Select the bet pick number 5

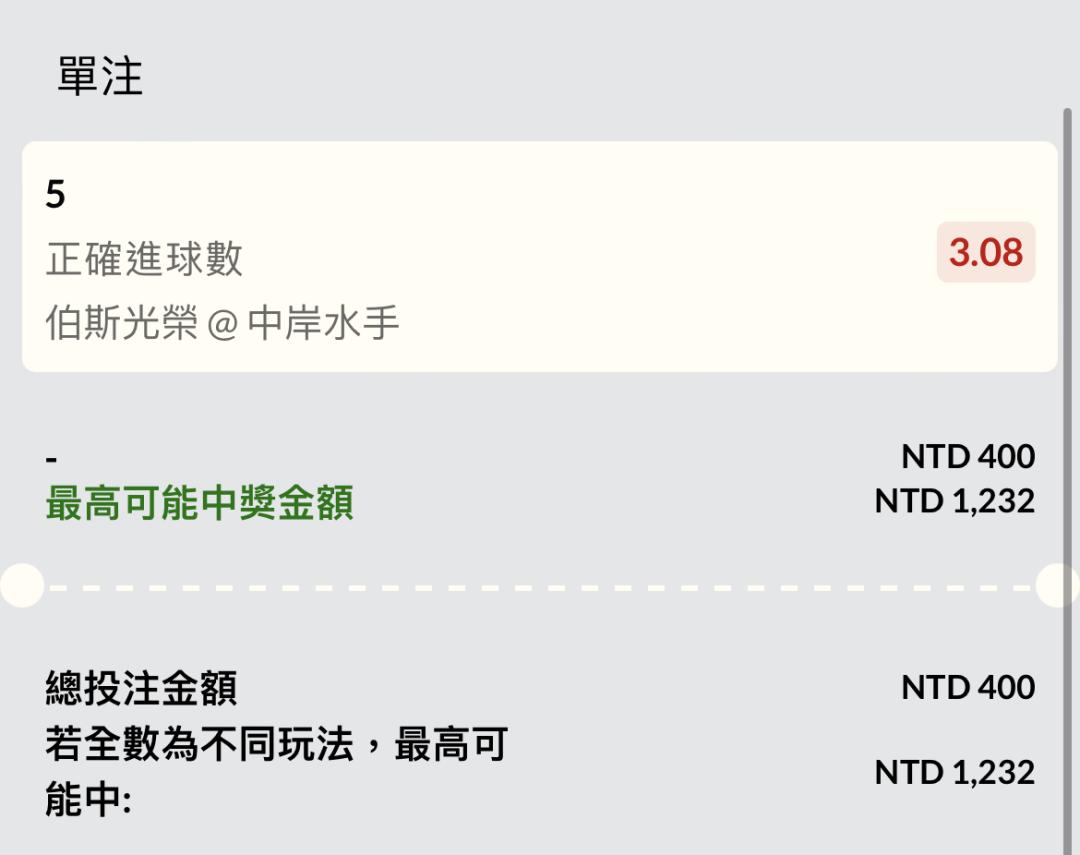point(55,194)
